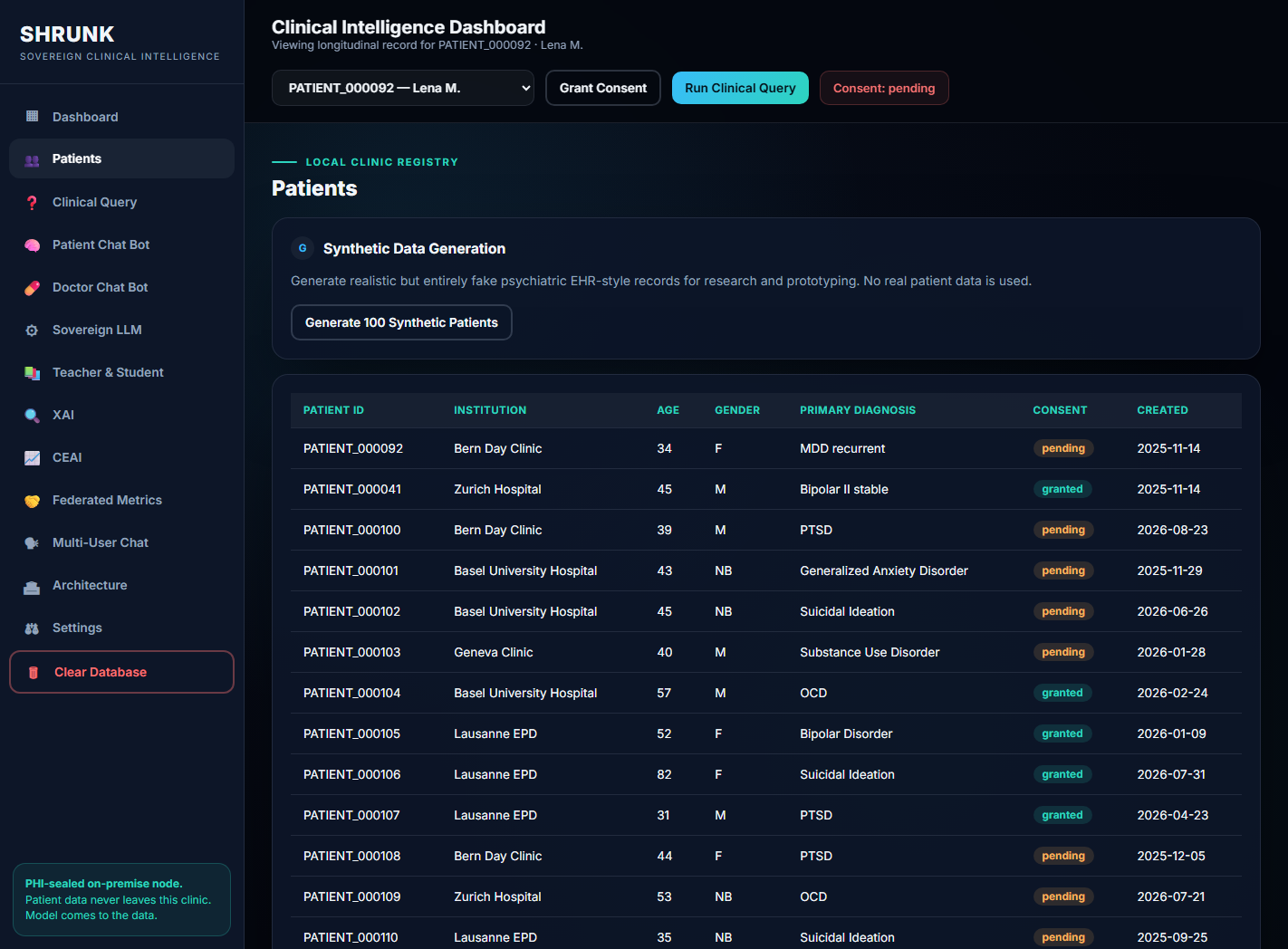
Task: Click PATIENT_000109 ID cell
Action: [351, 896]
